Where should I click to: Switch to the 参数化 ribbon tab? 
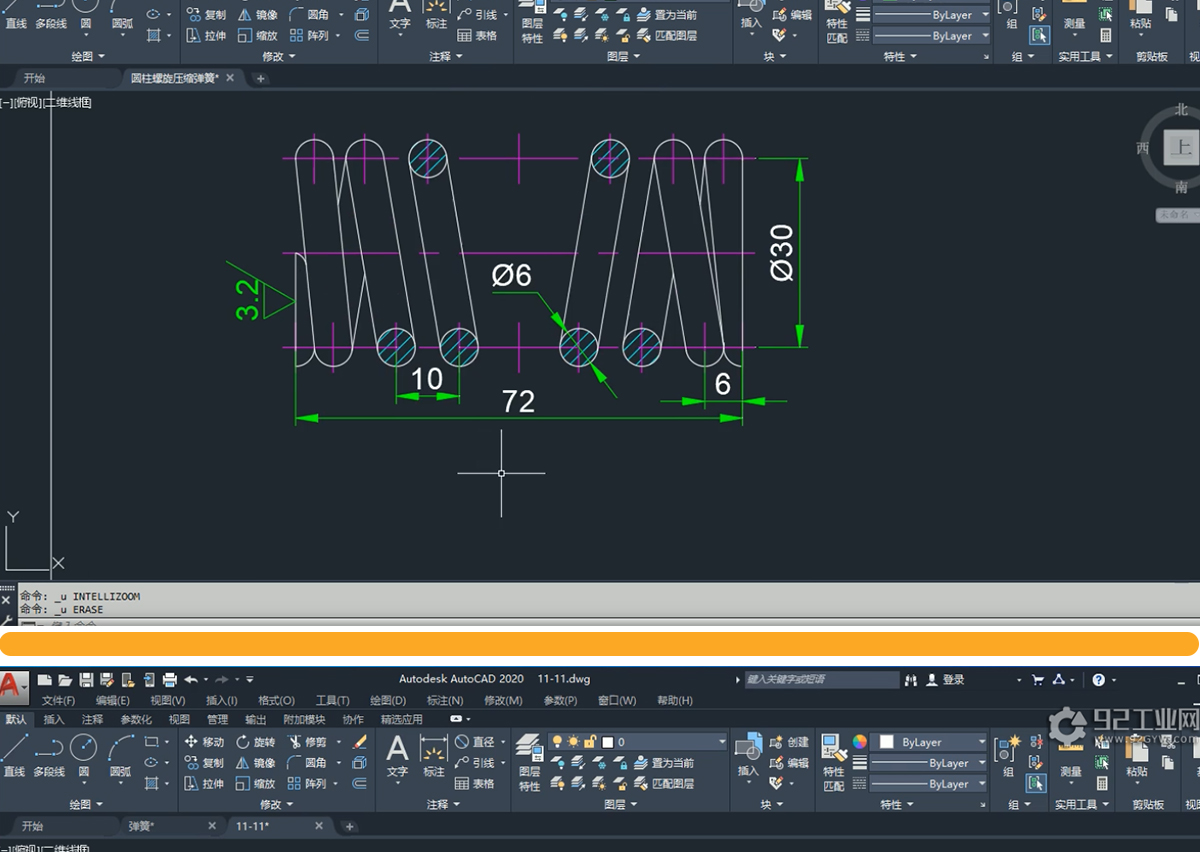[136, 719]
